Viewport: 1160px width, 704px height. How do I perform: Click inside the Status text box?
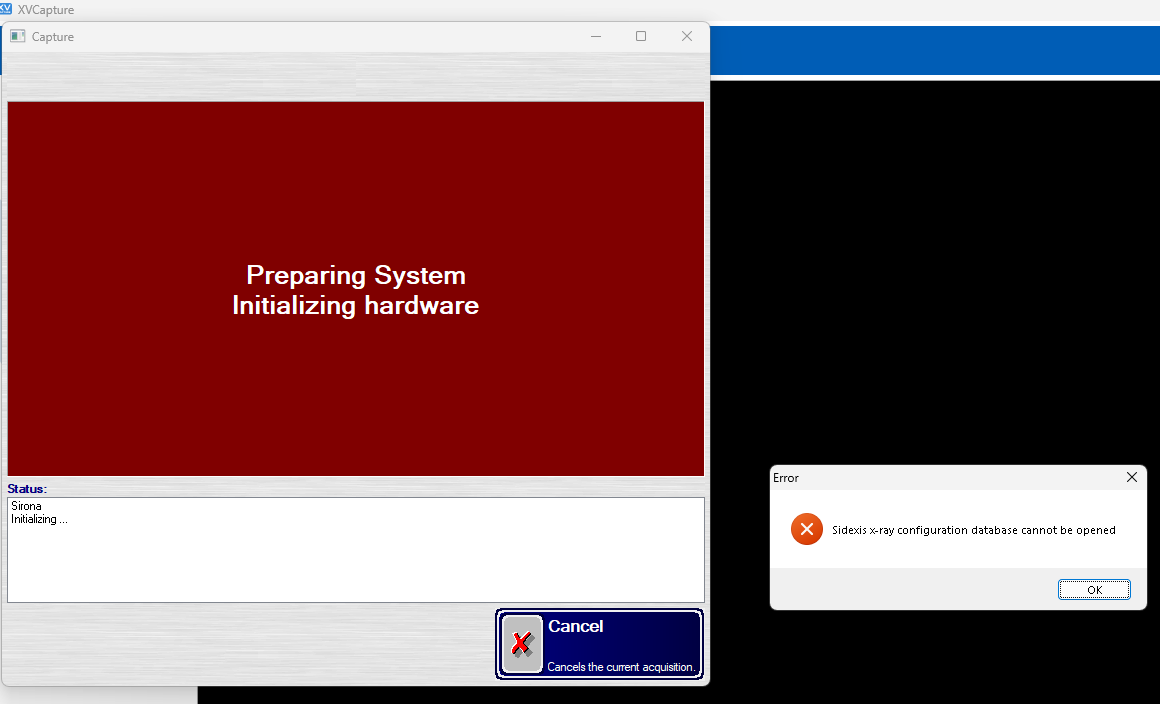(x=356, y=550)
